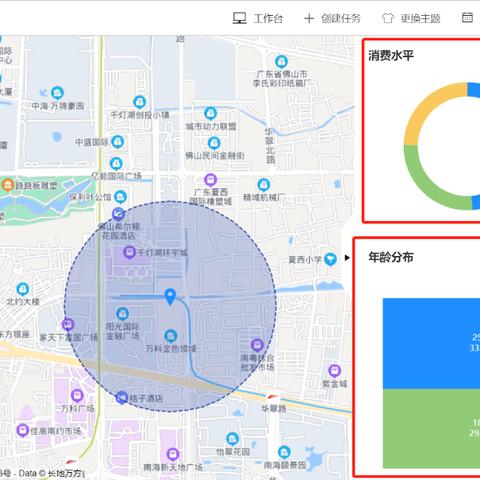Select the 格子酒店 hotel marker
Viewport: 480px width, 480px height.
(122, 397)
